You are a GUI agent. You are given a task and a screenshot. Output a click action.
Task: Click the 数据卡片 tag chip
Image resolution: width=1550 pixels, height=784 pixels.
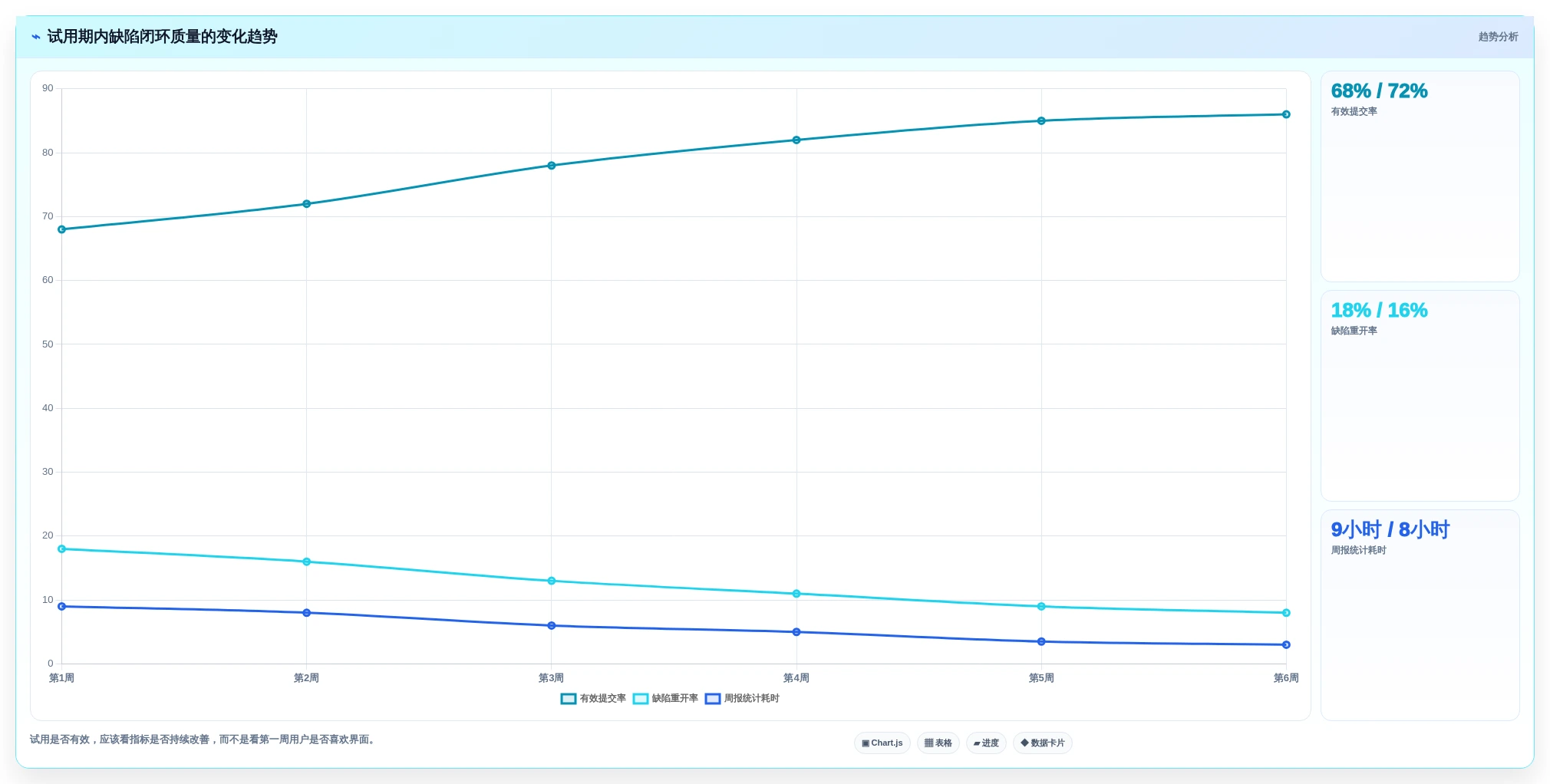[1043, 743]
